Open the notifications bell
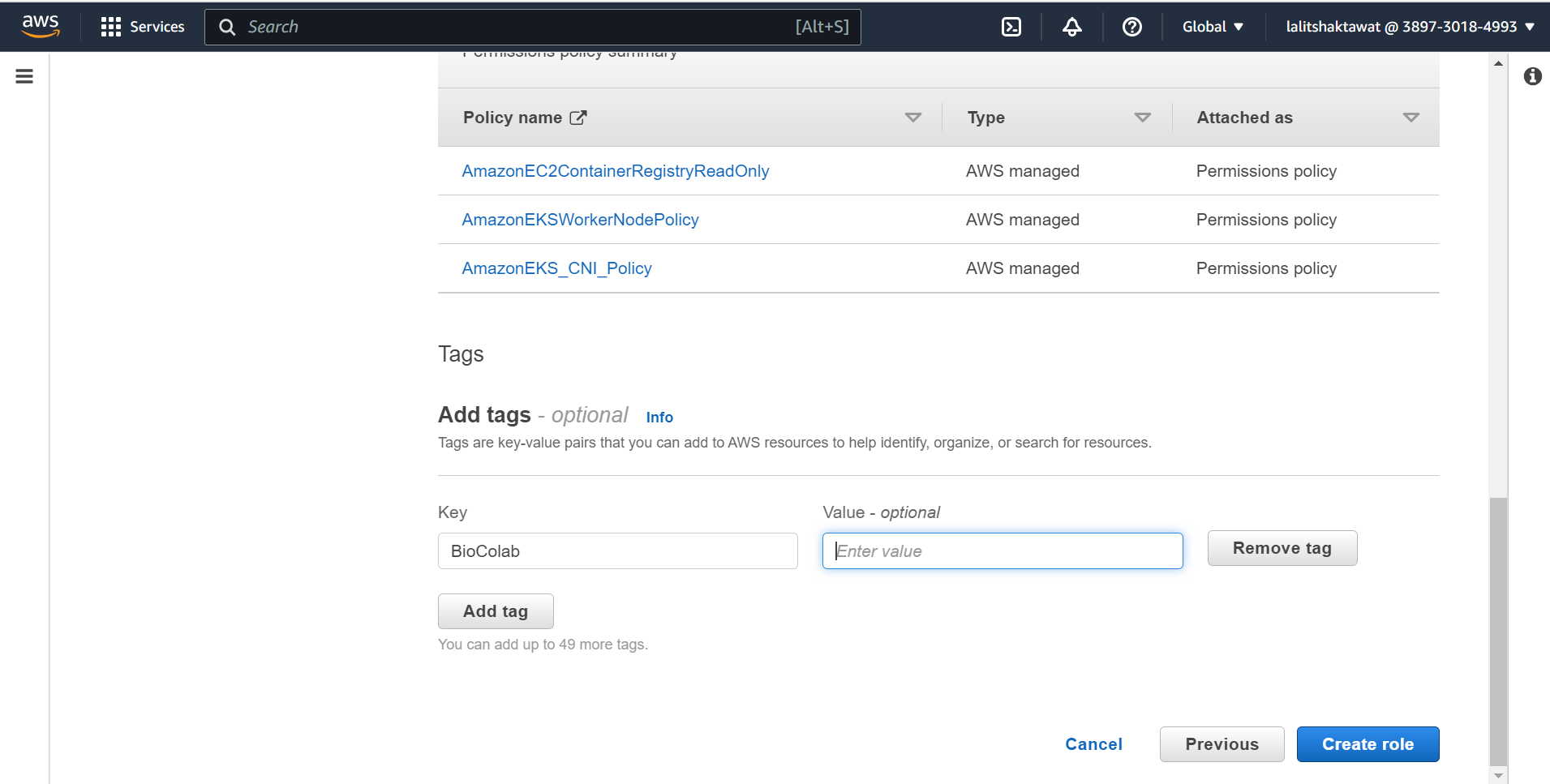Screen dimensions: 1550x784 [x=1072, y=27]
